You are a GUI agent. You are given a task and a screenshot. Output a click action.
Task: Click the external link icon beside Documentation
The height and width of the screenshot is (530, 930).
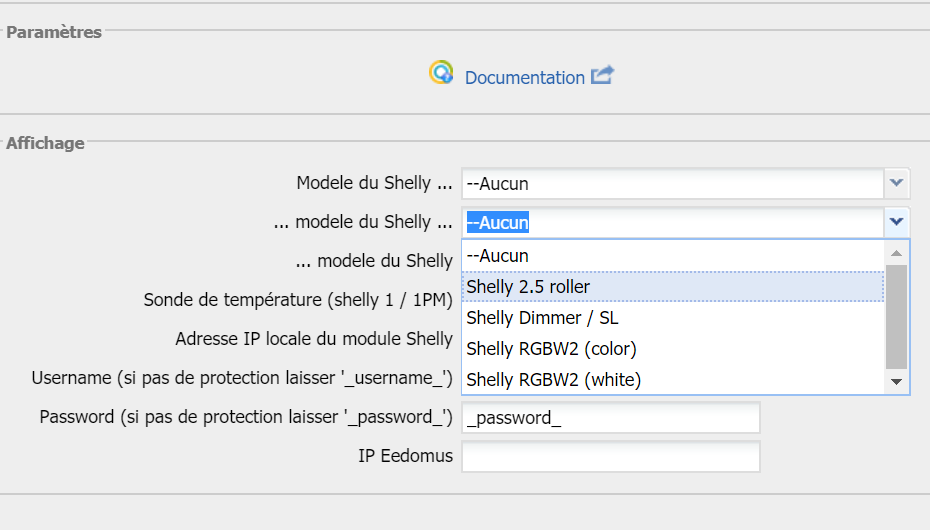pos(603,75)
